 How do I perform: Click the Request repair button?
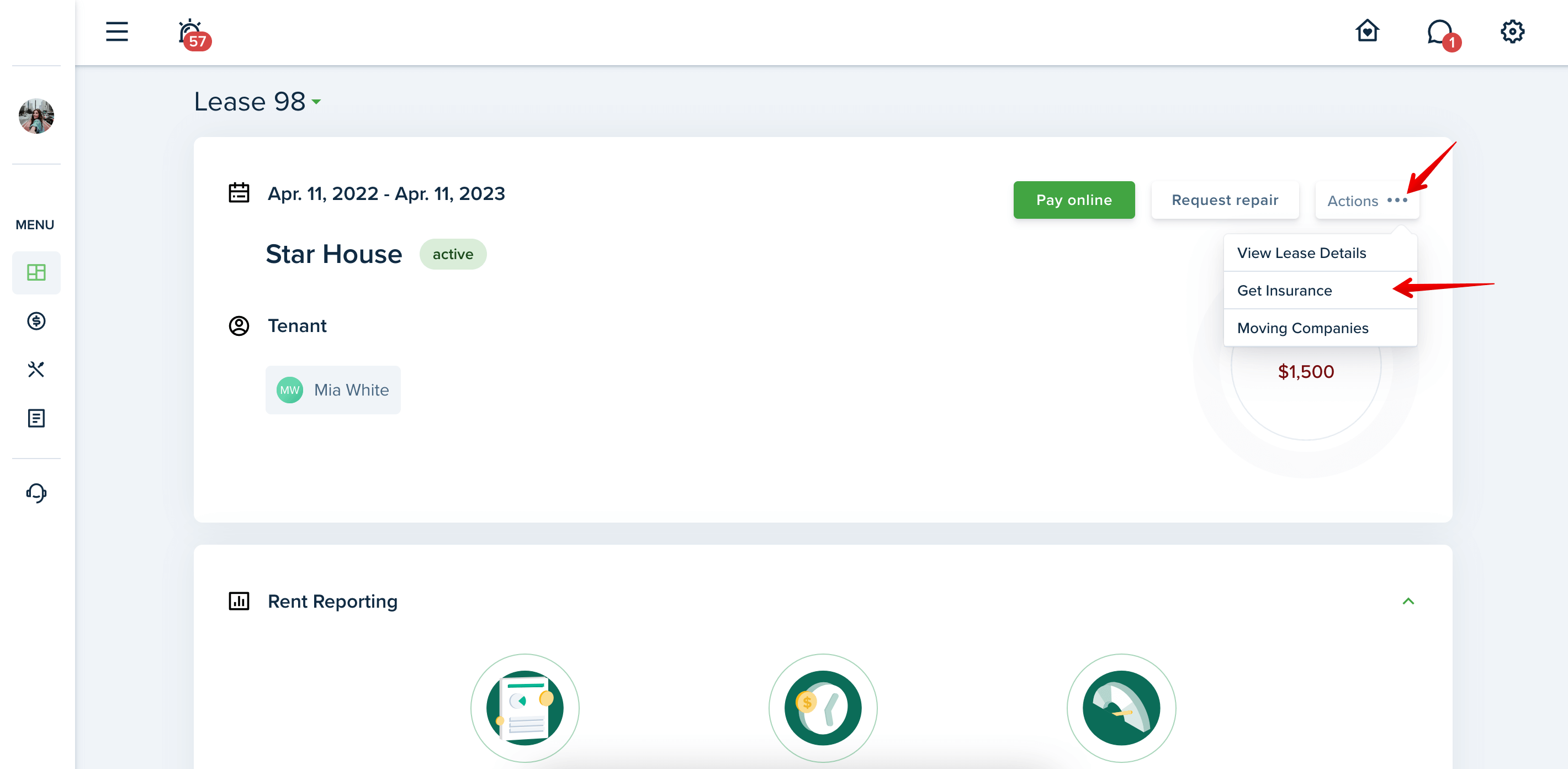(x=1225, y=200)
